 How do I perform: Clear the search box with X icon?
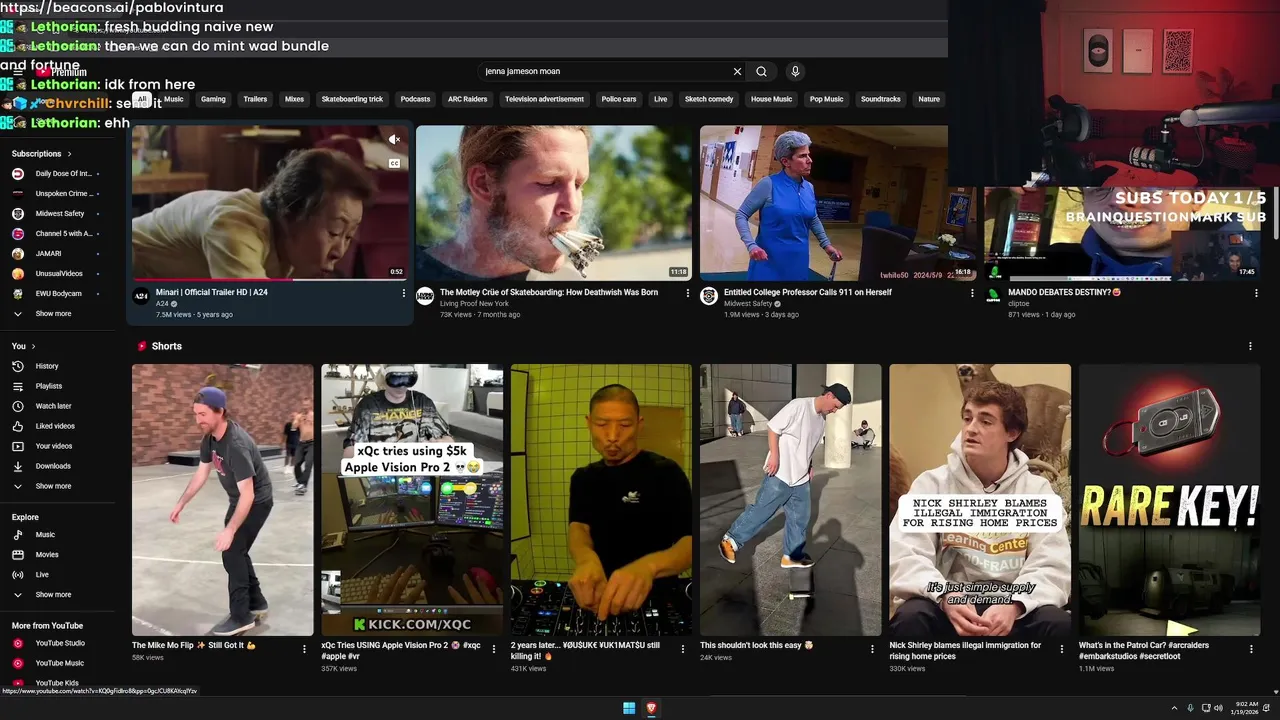pyautogui.click(x=737, y=71)
